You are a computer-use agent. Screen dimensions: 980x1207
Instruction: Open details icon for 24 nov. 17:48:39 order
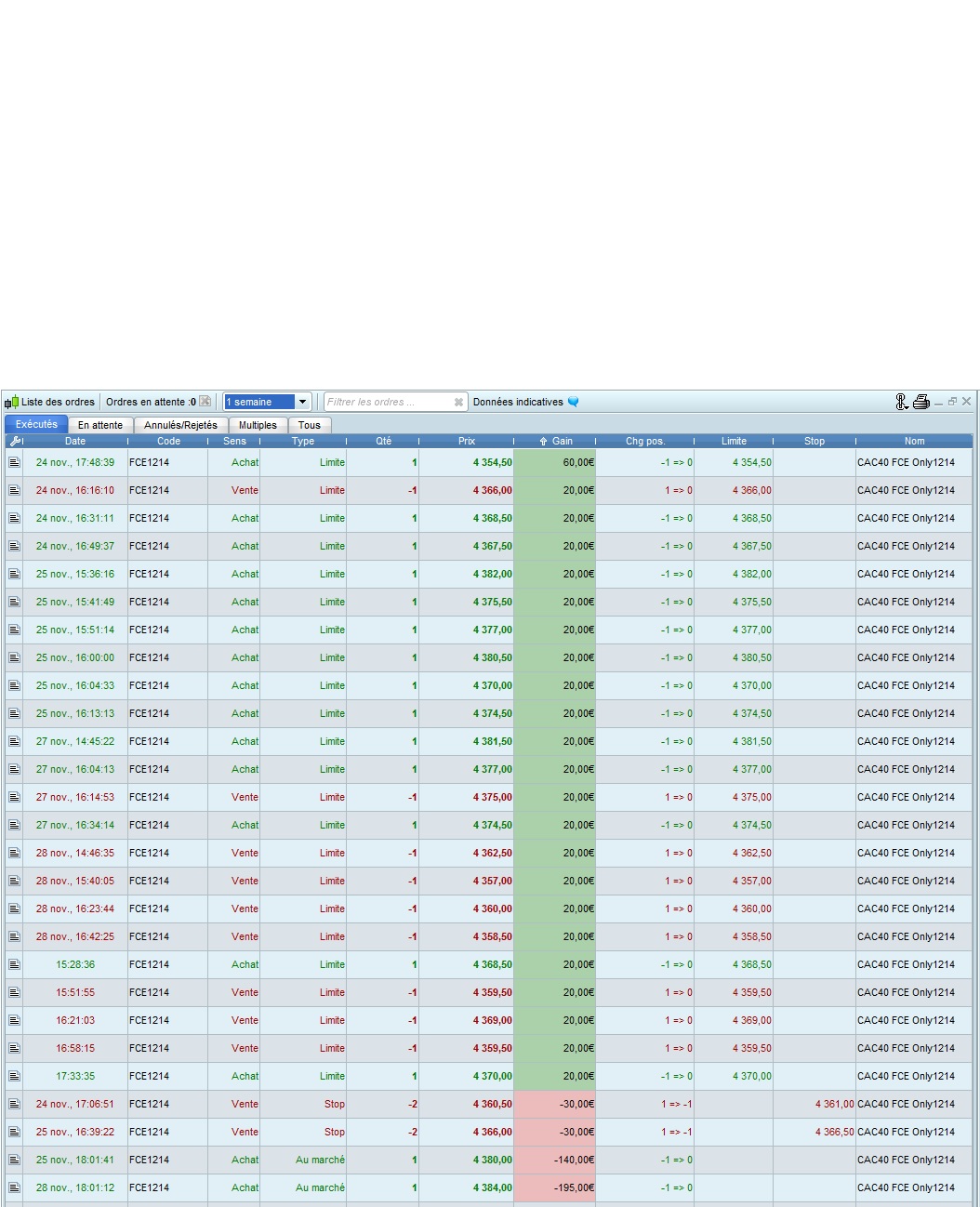(x=14, y=462)
